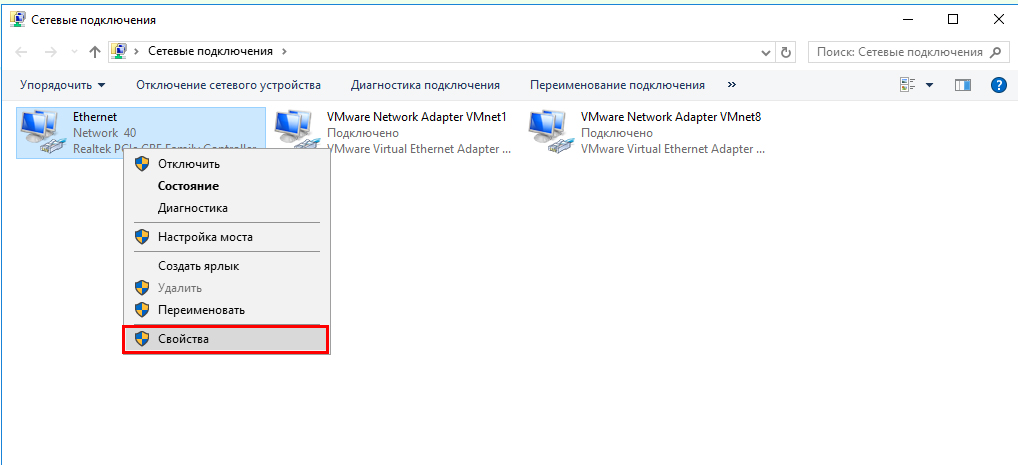The width and height of the screenshot is (1018, 465).
Task: Open the Упорядочить dropdown
Action: 62,85
